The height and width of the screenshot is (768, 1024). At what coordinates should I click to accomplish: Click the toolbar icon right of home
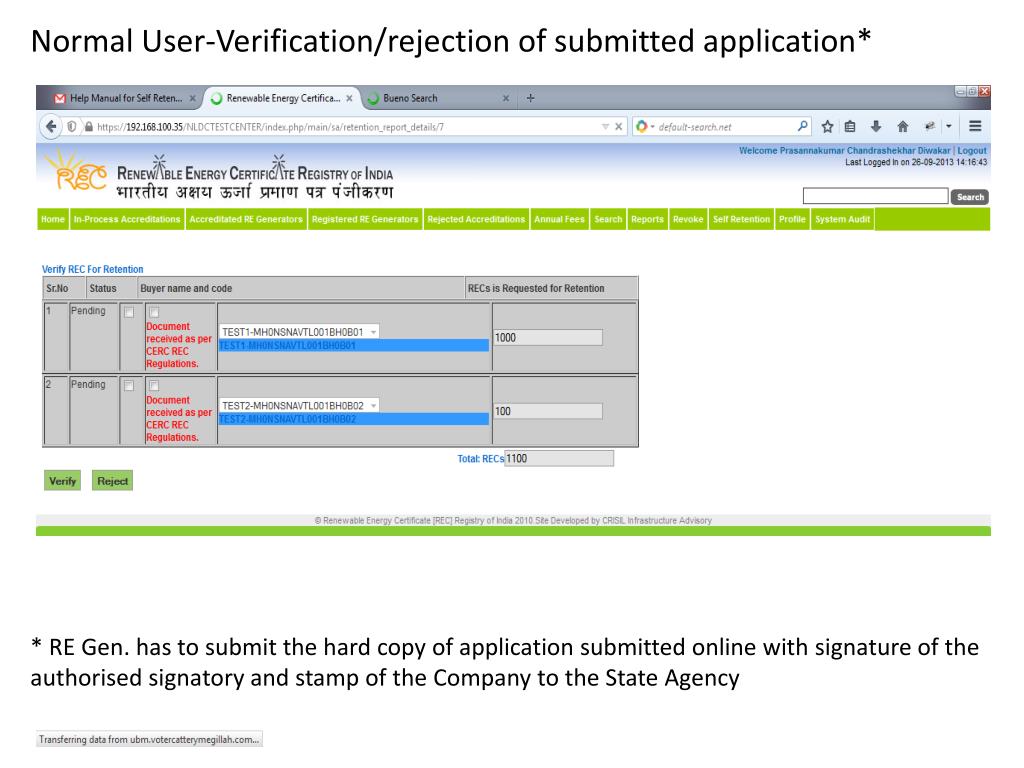point(929,127)
